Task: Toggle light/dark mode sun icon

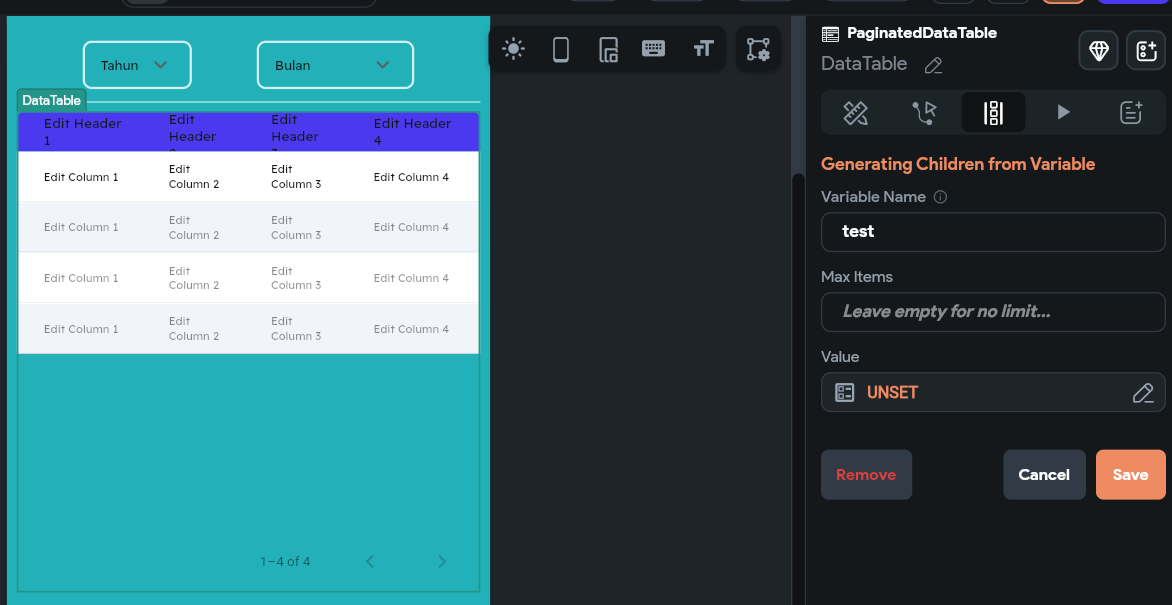Action: 513,48
